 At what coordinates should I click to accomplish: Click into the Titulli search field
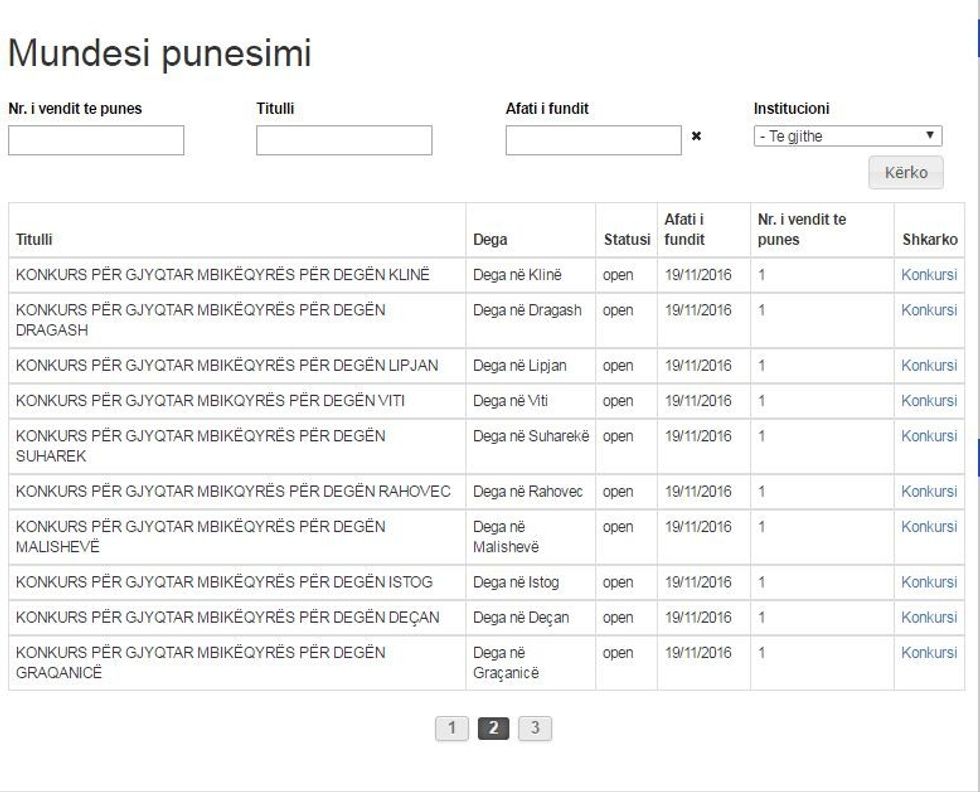(344, 140)
